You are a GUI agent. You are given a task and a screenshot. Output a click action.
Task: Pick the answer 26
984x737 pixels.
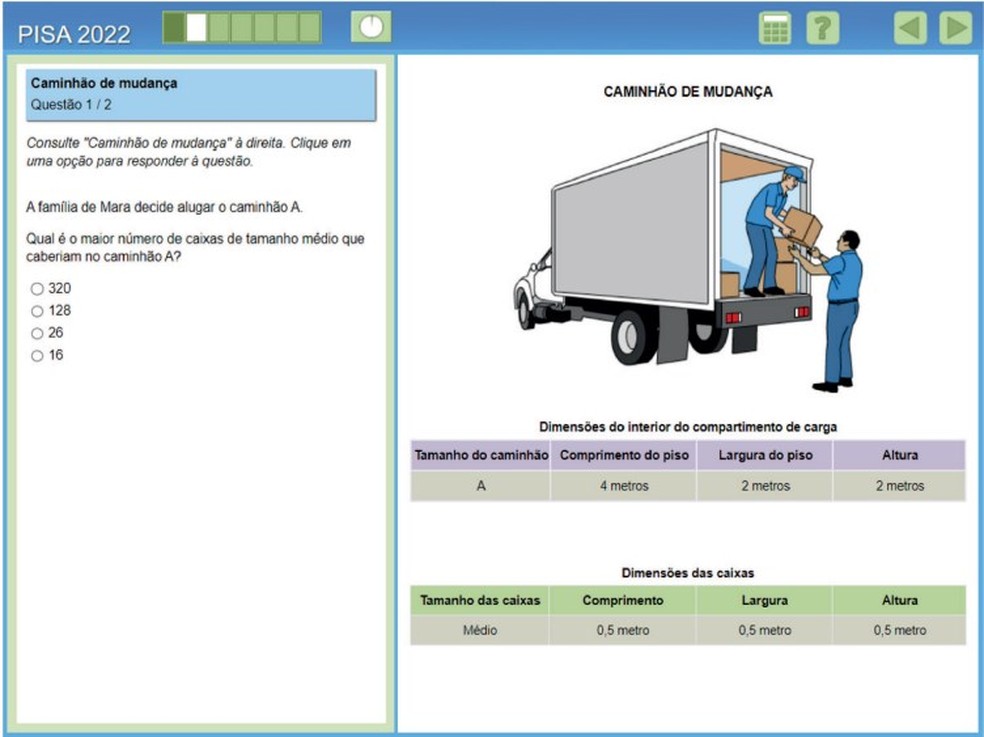click(x=38, y=333)
